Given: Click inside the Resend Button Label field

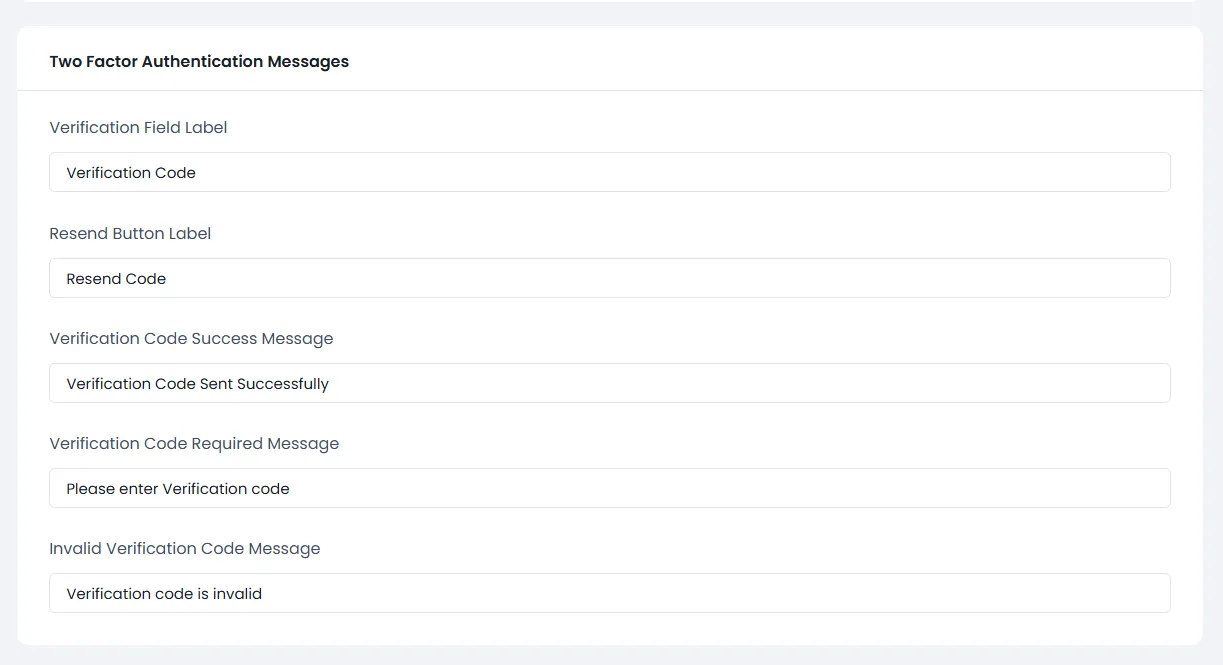Looking at the screenshot, I should click(x=610, y=278).
